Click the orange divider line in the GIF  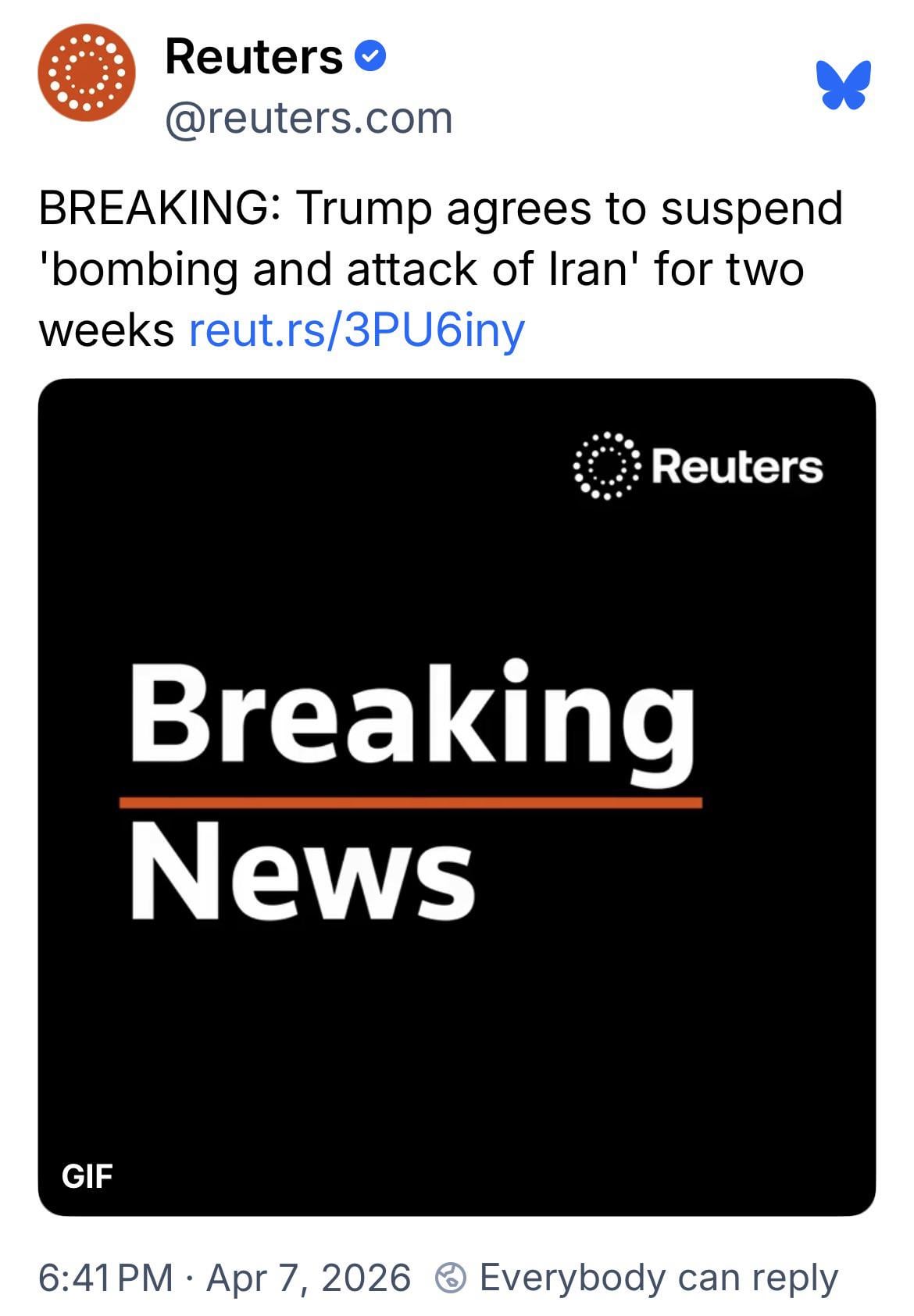[410, 802]
